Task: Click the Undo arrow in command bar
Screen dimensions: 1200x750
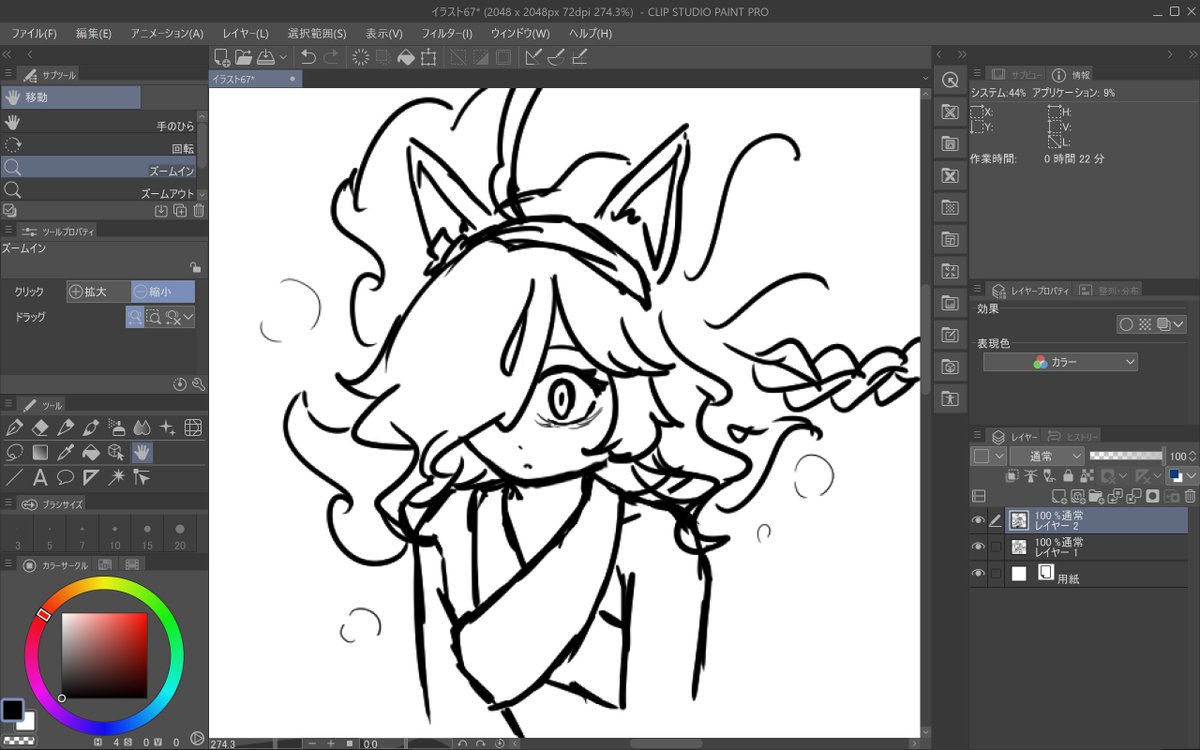Action: click(x=308, y=57)
